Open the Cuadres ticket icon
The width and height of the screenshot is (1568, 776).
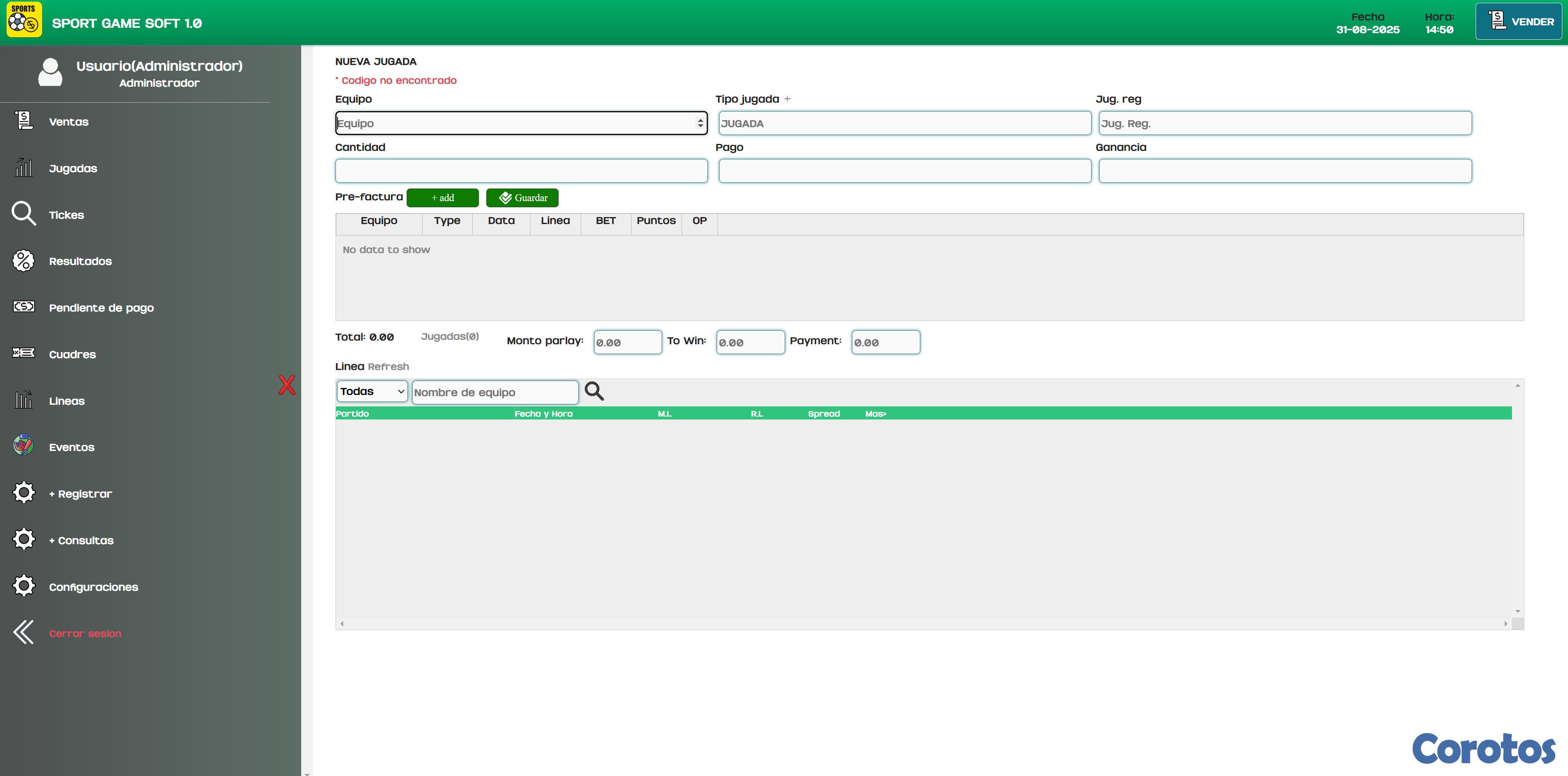(24, 353)
